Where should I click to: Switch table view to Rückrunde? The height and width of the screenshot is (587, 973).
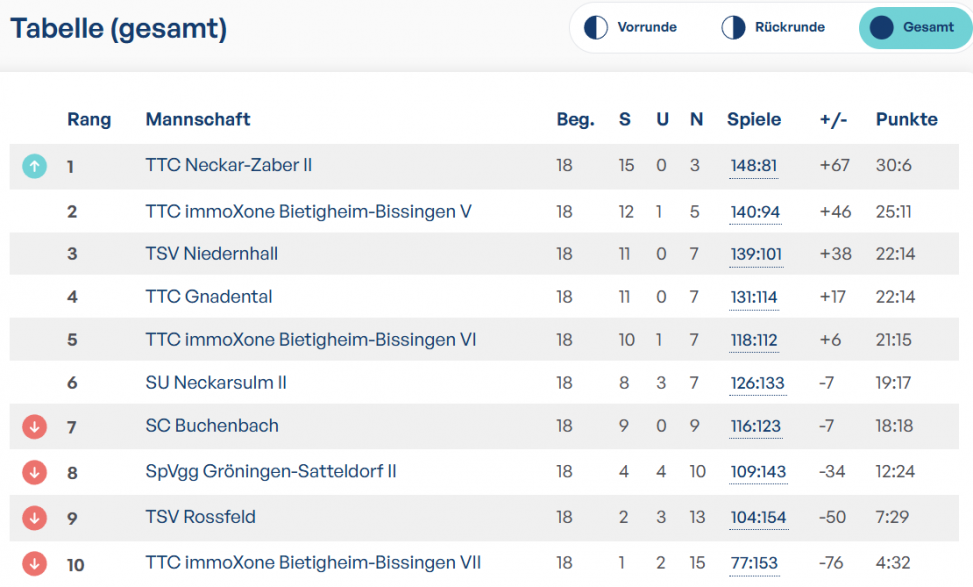tap(773, 27)
